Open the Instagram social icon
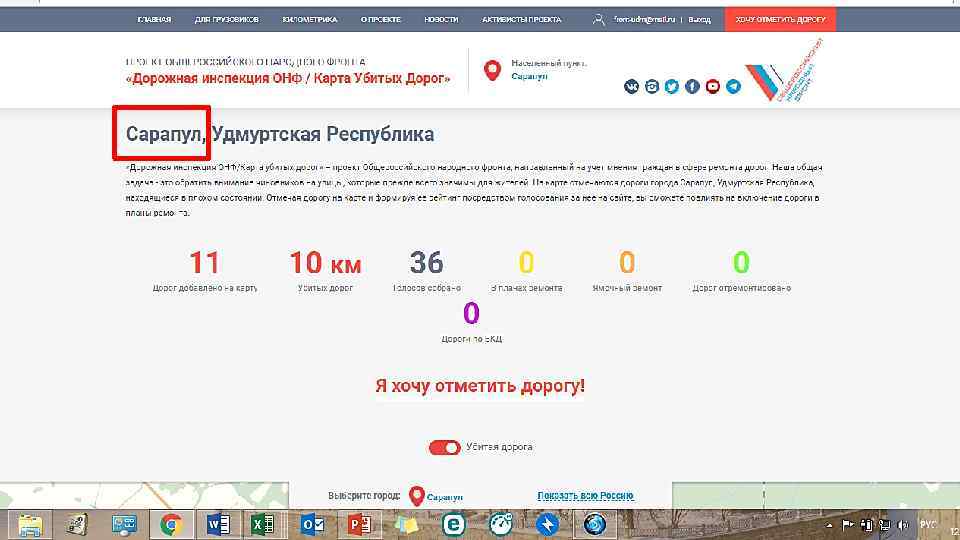 pos(652,86)
